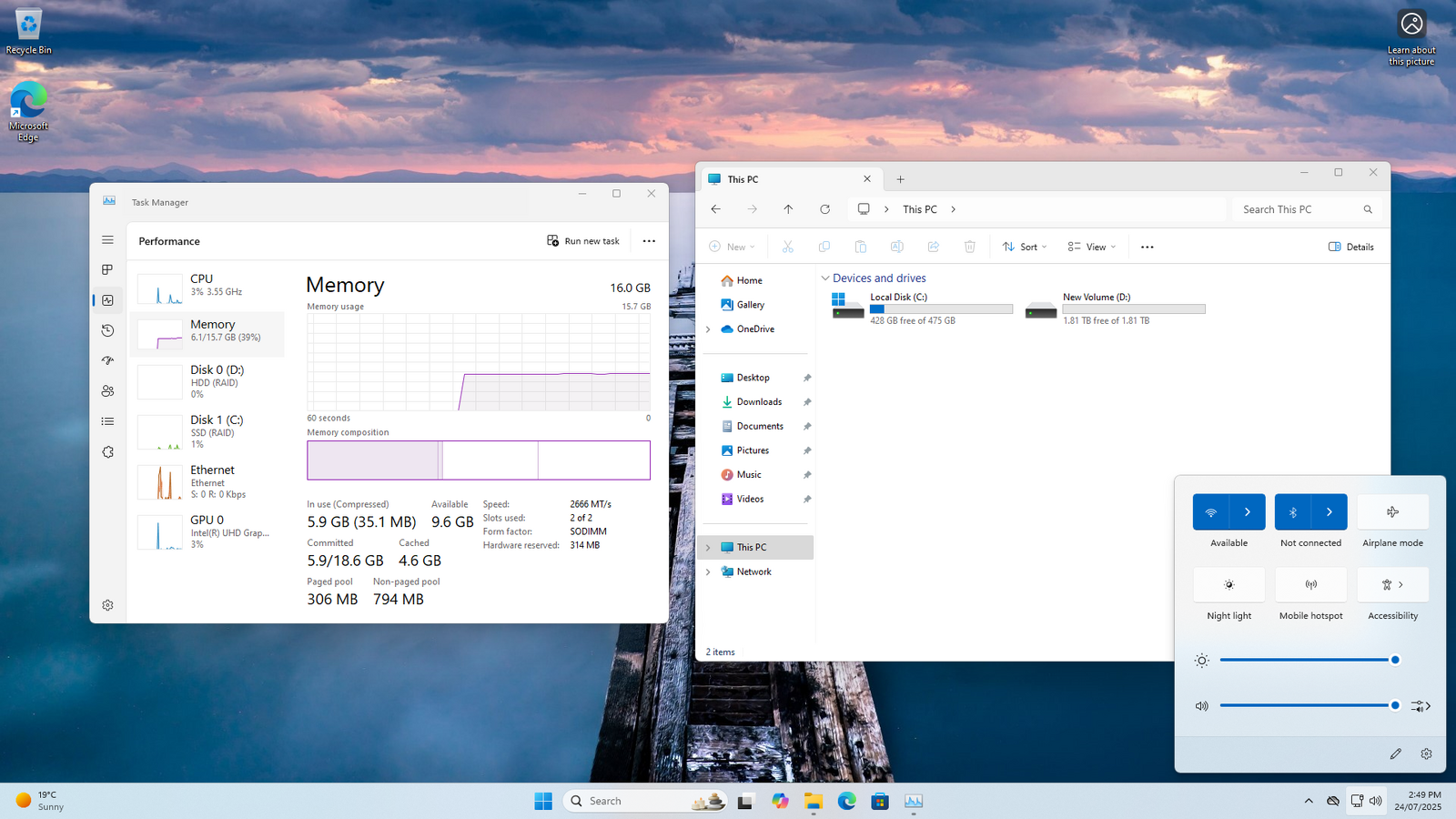Viewport: 1456px width, 819px height.
Task: Open Startup apps page in Task Manager
Action: pos(107,360)
